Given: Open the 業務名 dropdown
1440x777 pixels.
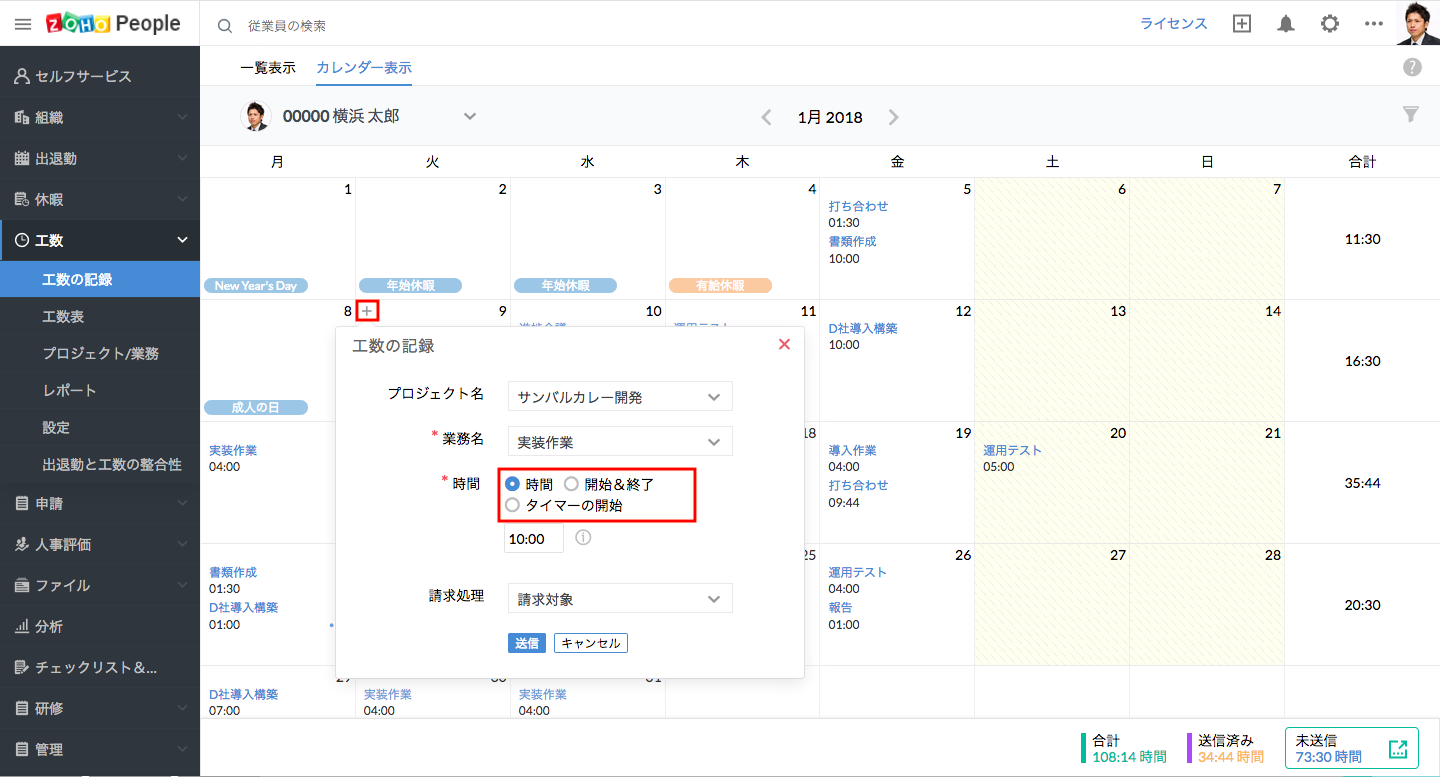Looking at the screenshot, I should pyautogui.click(x=620, y=442).
